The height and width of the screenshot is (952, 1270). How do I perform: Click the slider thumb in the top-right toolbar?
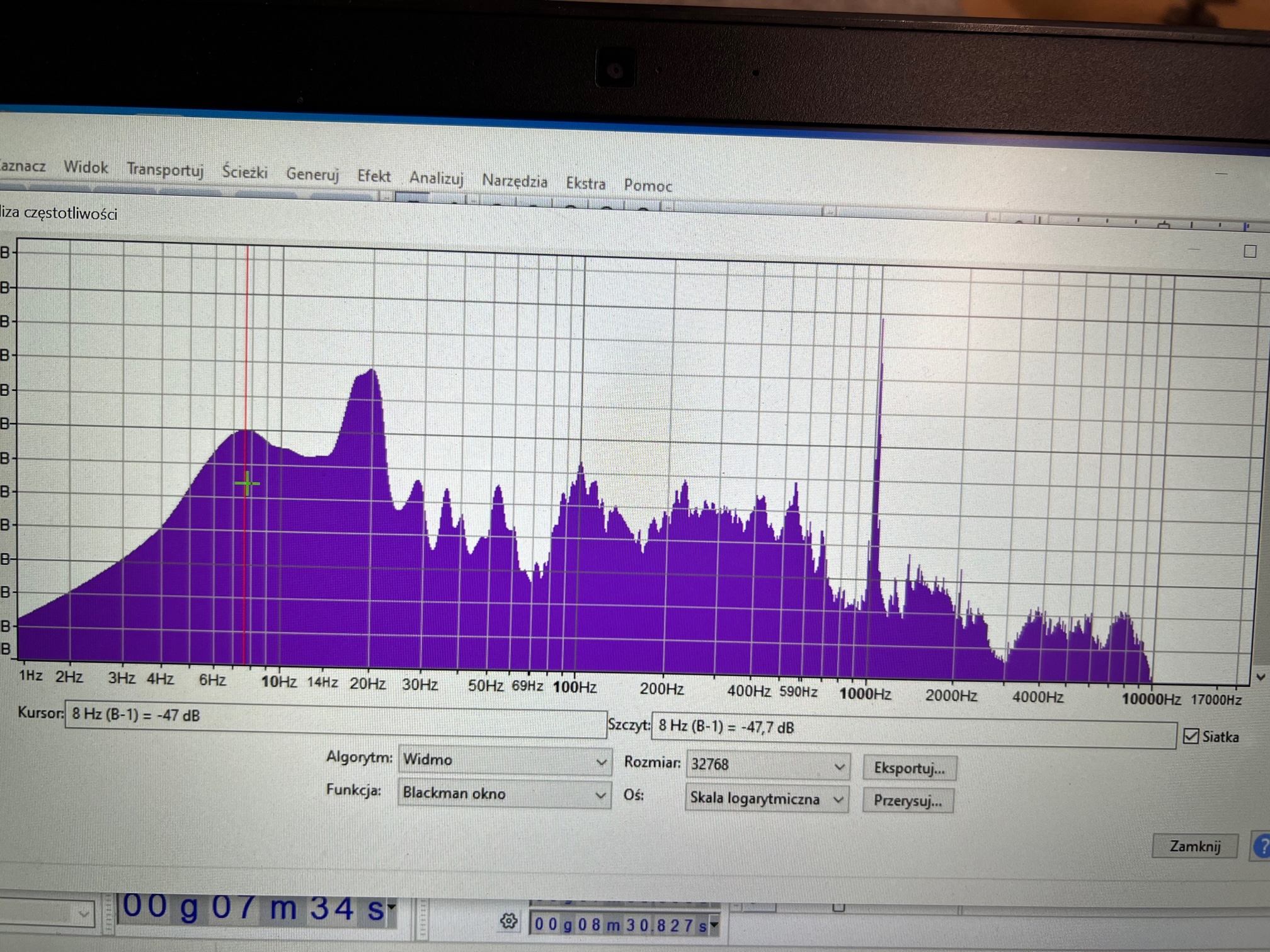pos(1164,225)
